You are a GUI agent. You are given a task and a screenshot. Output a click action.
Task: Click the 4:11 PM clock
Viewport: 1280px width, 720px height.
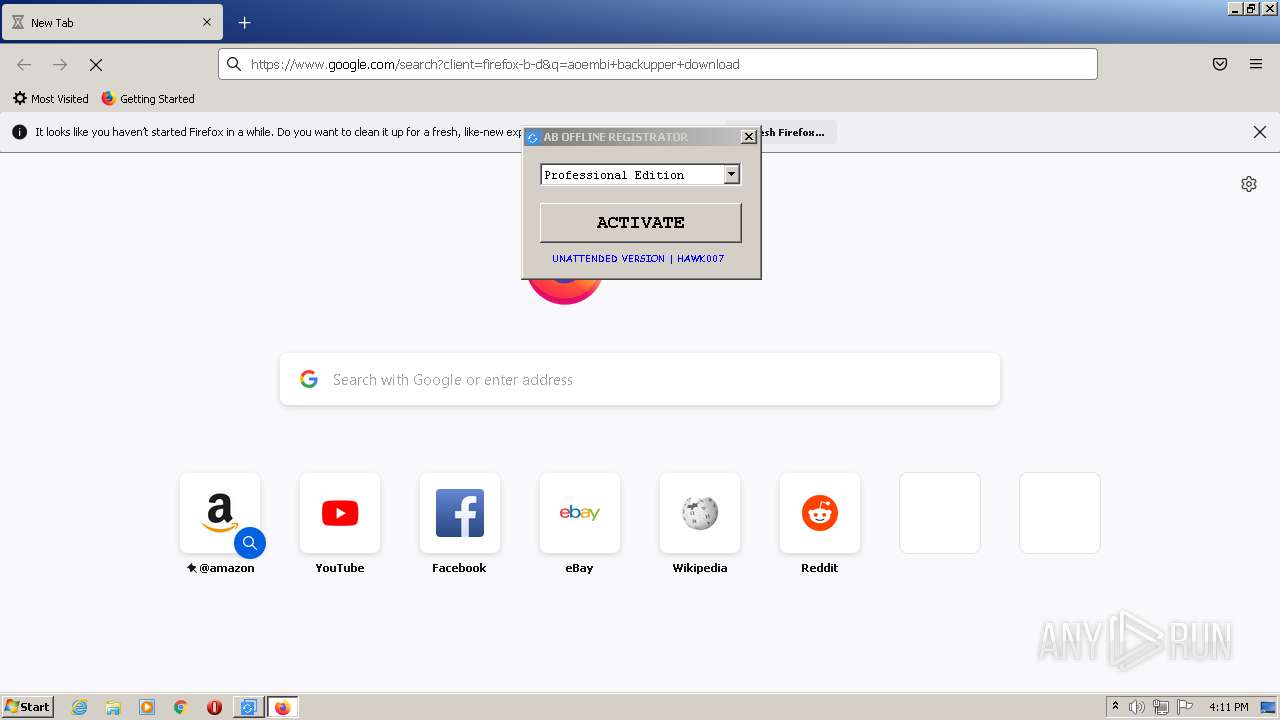pyautogui.click(x=1228, y=707)
